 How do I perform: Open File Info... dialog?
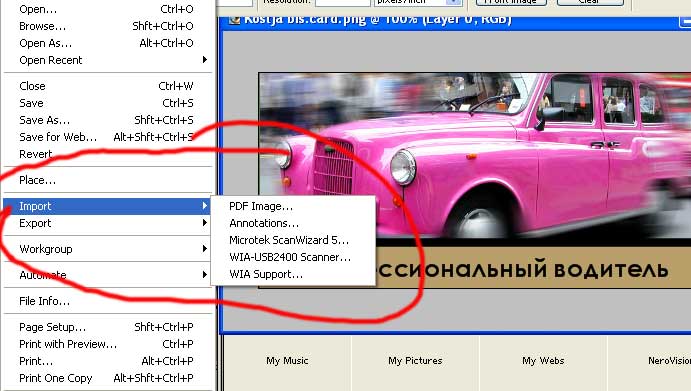coord(108,301)
